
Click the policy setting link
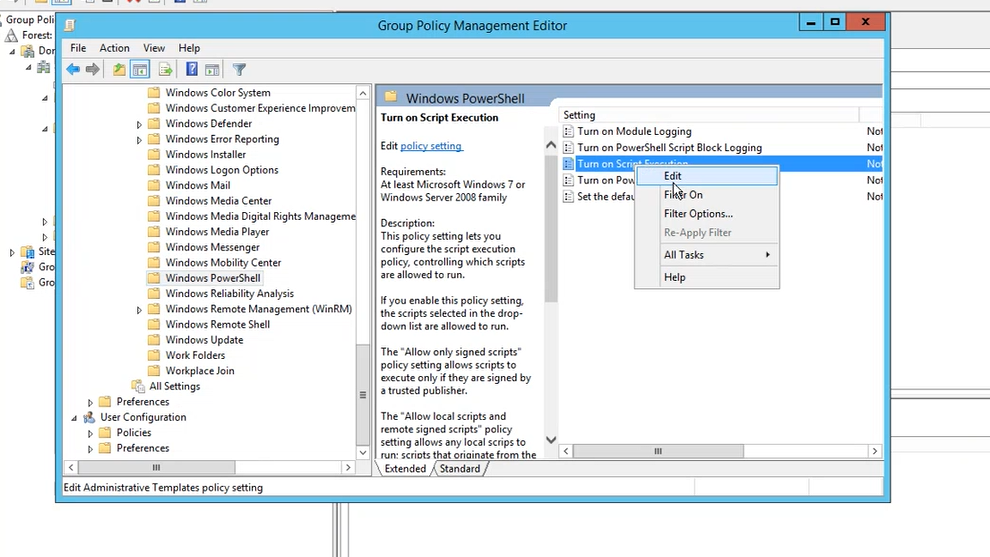[x=431, y=146]
